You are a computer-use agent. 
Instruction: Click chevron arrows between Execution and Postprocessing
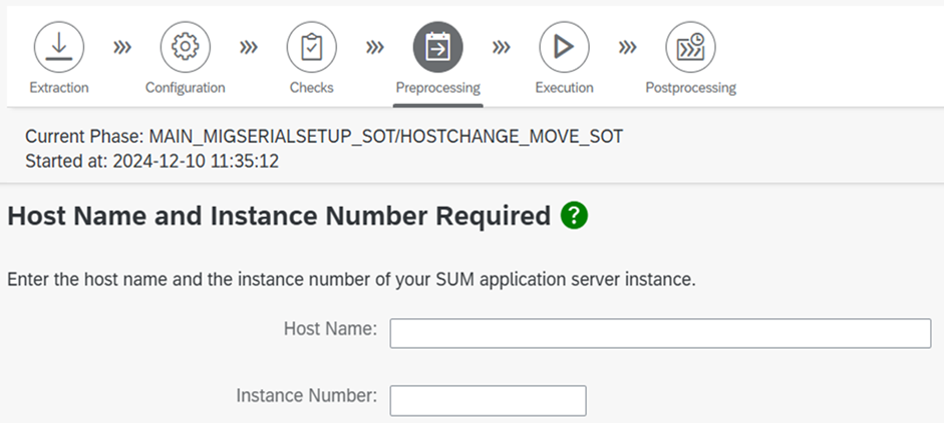(x=627, y=47)
